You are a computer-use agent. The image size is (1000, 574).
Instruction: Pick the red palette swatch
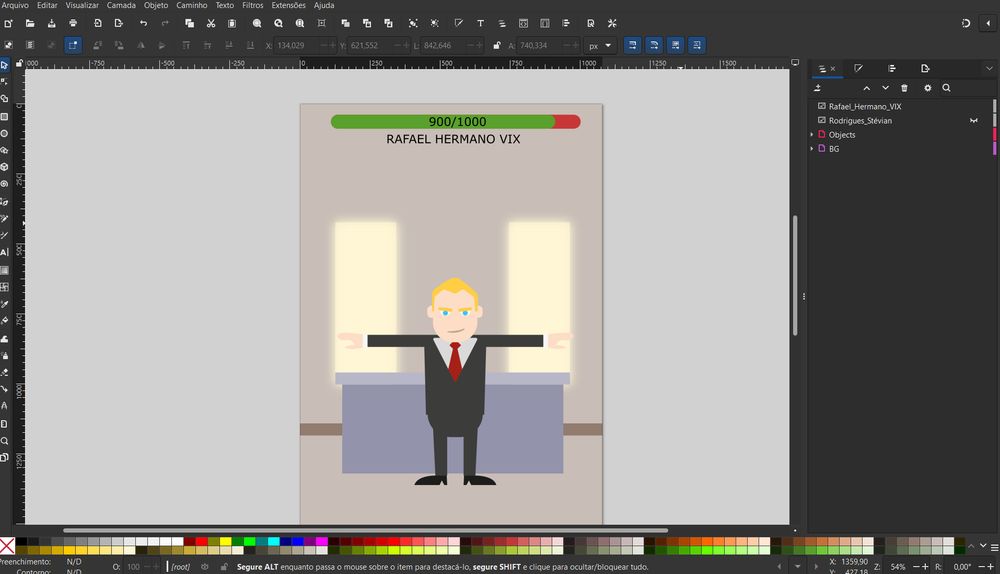(202, 541)
